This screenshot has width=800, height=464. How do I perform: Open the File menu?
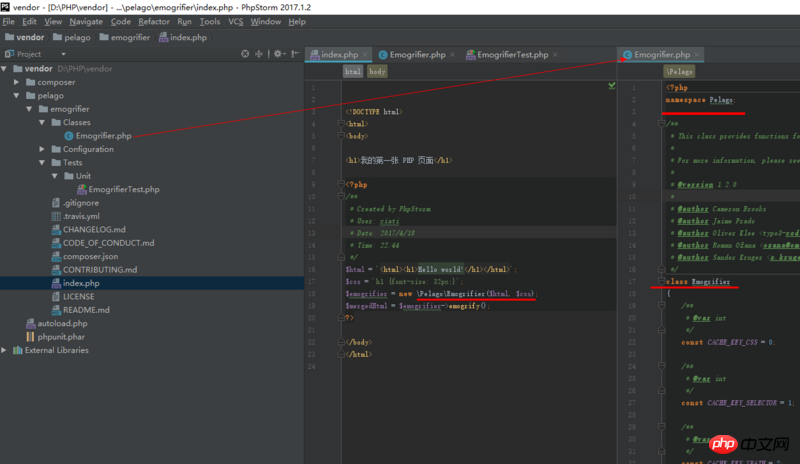coord(8,21)
